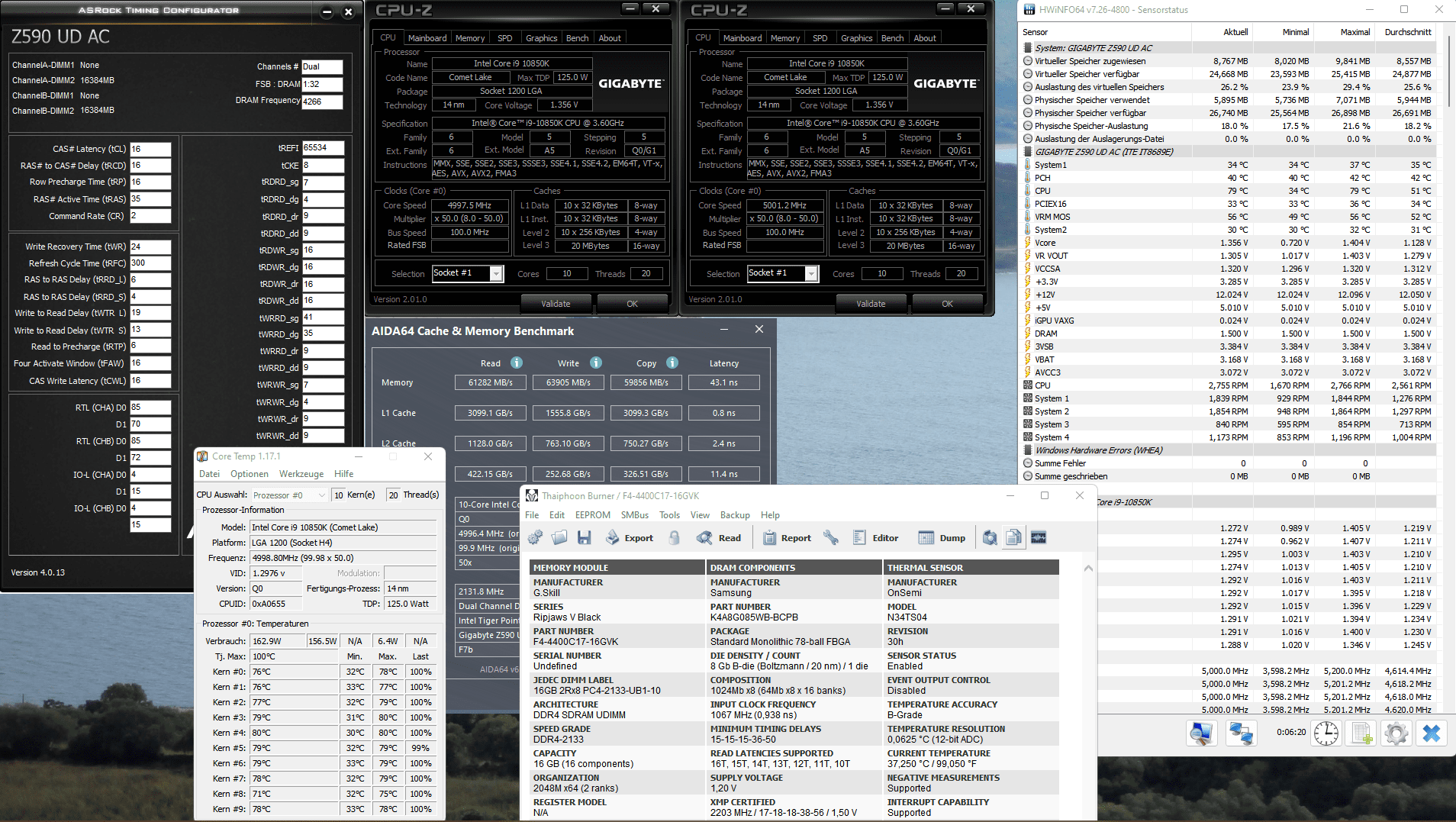This screenshot has width=1456, height=822.
Task: Open the Datei menu in Core Temp
Action: pos(209,473)
